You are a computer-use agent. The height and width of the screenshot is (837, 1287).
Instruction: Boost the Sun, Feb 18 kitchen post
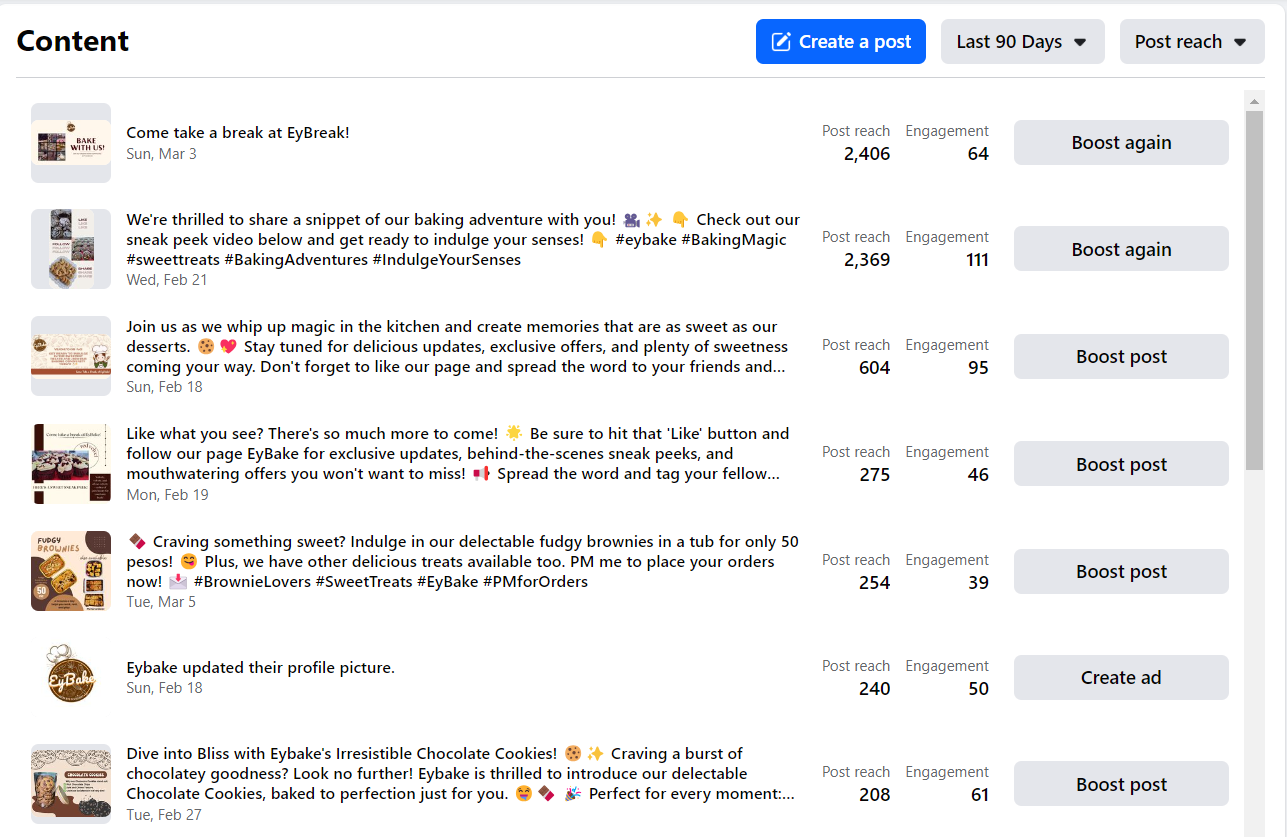[1121, 357]
